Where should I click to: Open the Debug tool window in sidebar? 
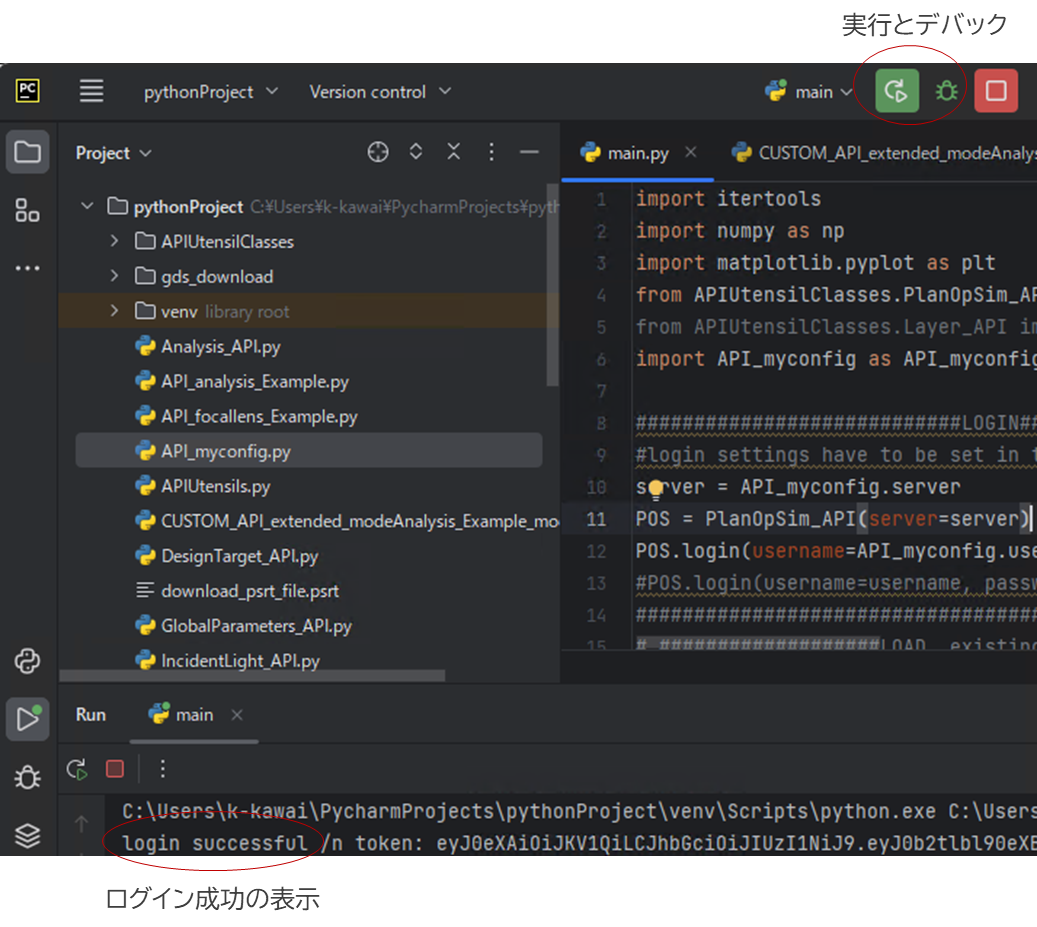(x=28, y=777)
